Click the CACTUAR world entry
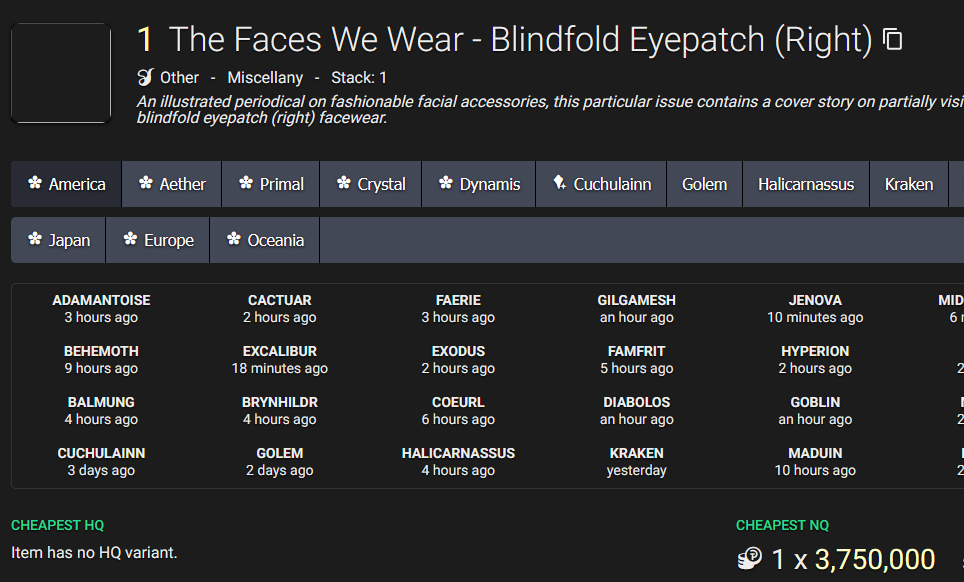964x582 pixels. (280, 309)
